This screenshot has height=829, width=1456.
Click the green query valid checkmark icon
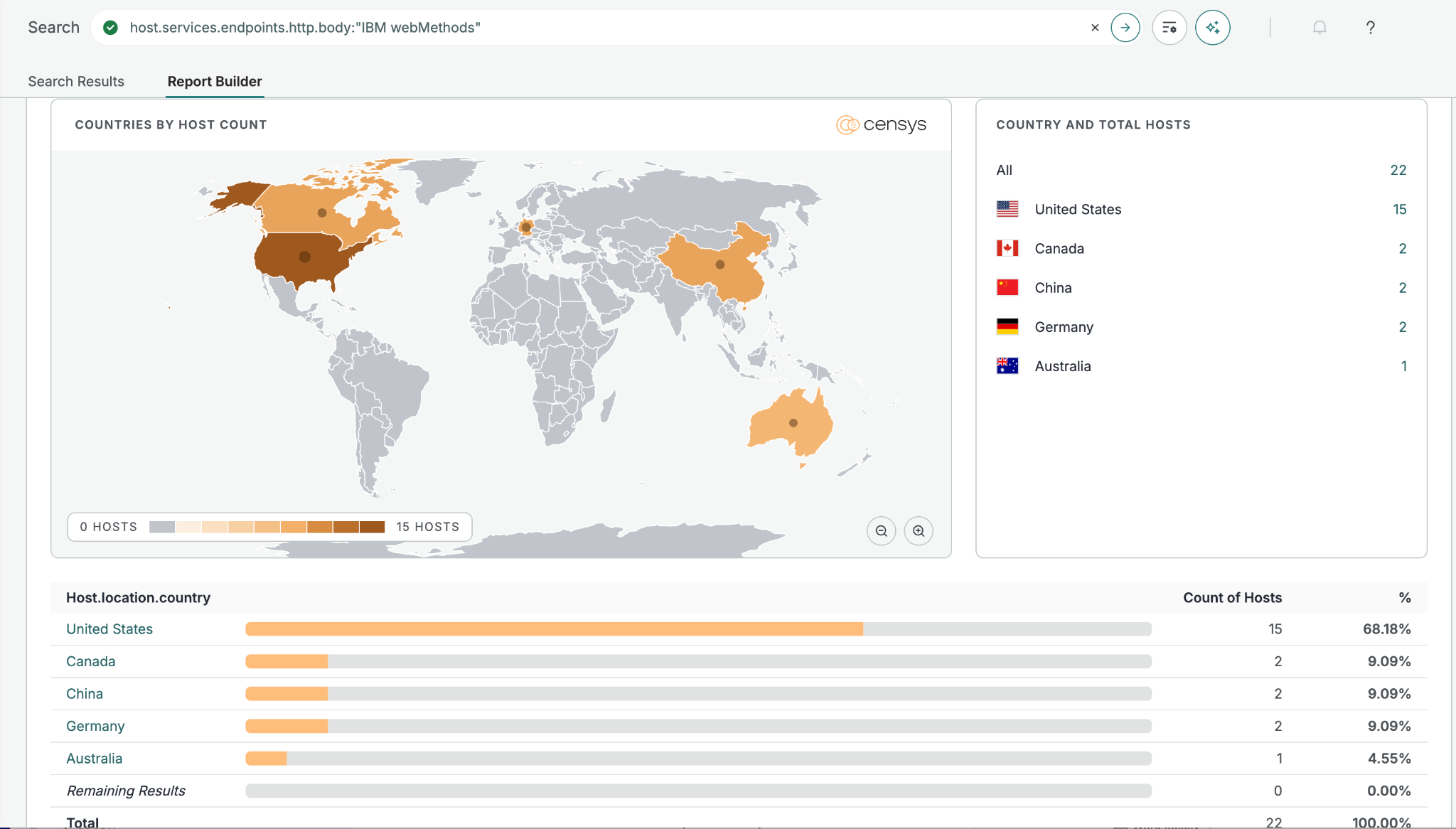(110, 28)
